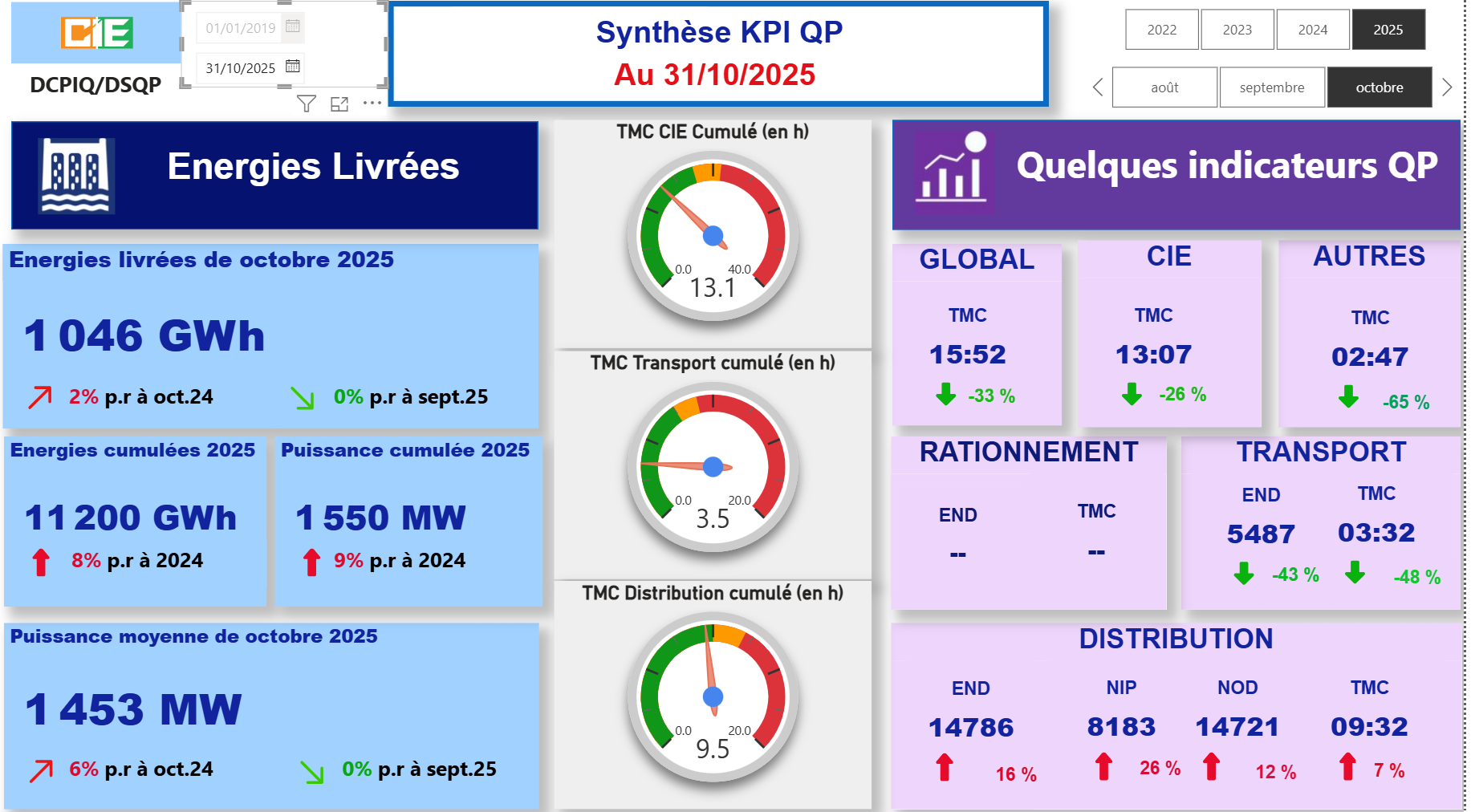Click the hydroelectric plant icon beside Energies Livrées
1471x812 pixels.
pos(75,174)
